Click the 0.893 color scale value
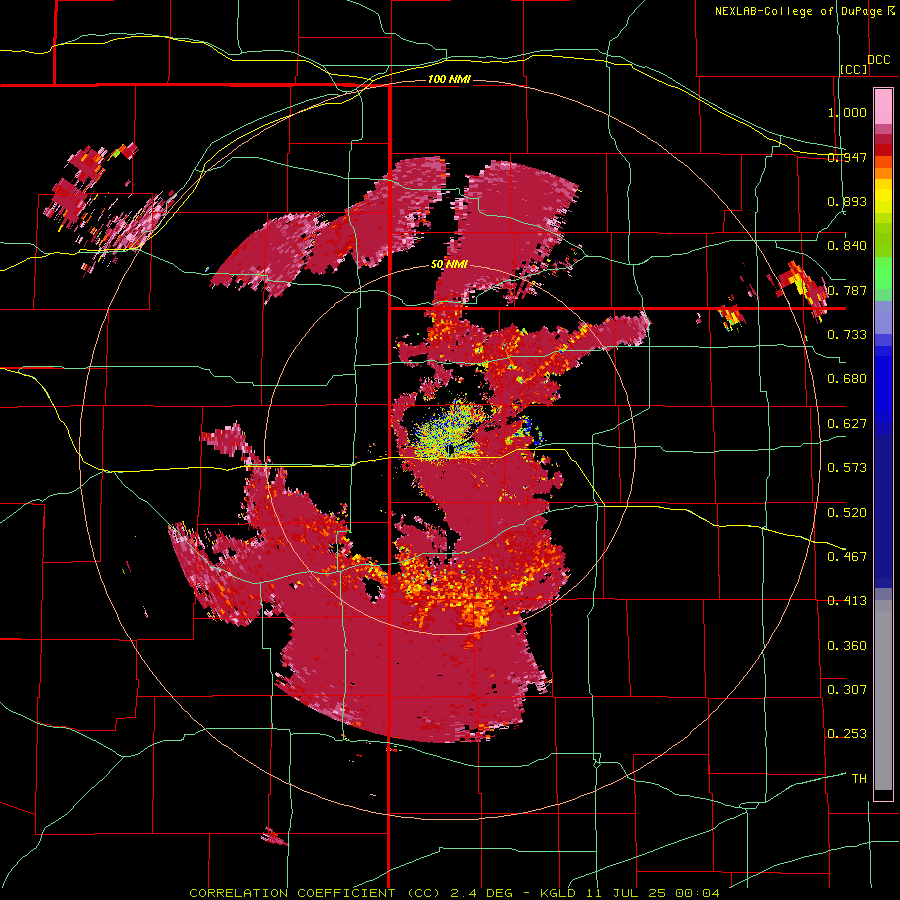 pos(847,201)
